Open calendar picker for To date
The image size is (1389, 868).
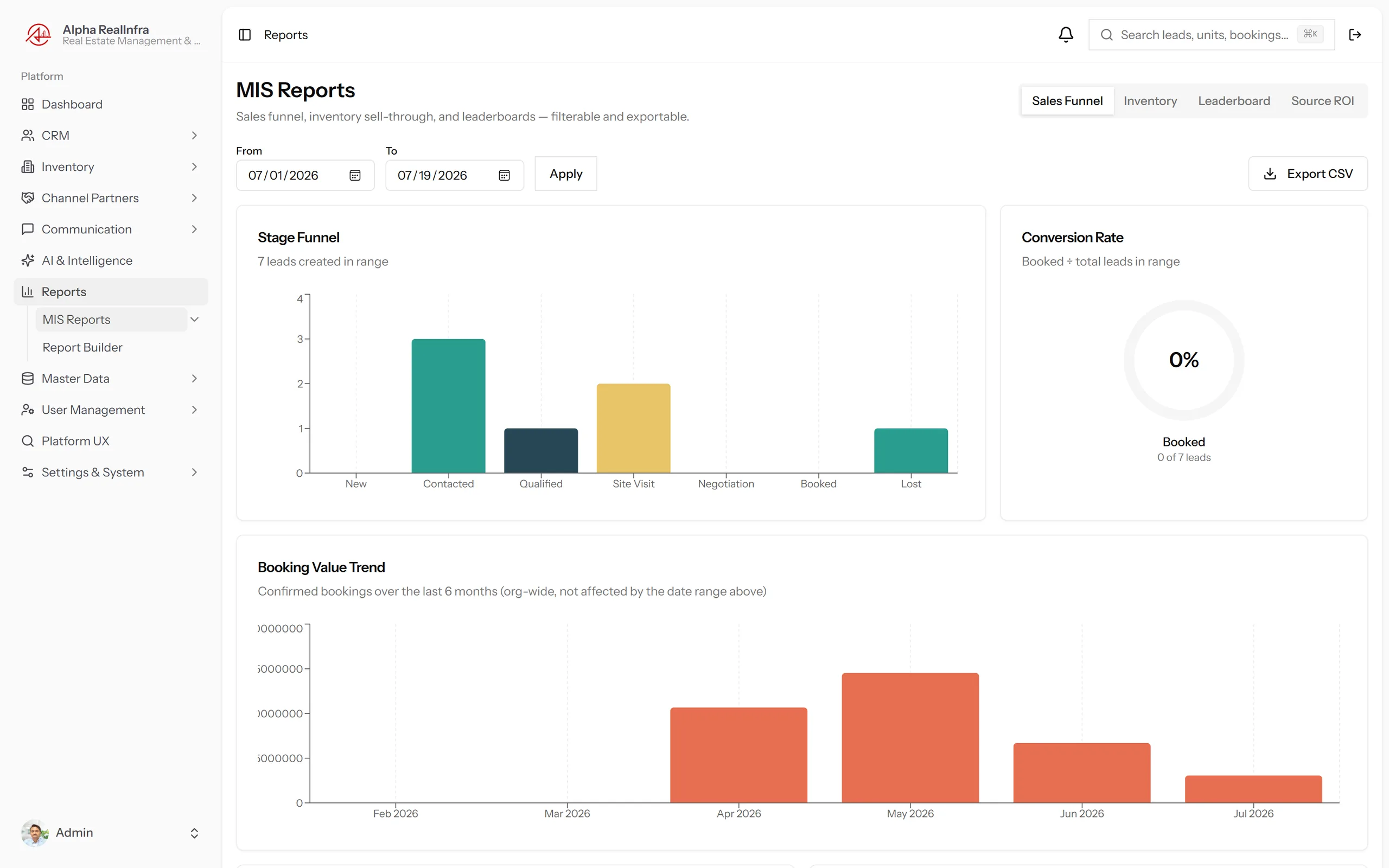pyautogui.click(x=504, y=175)
